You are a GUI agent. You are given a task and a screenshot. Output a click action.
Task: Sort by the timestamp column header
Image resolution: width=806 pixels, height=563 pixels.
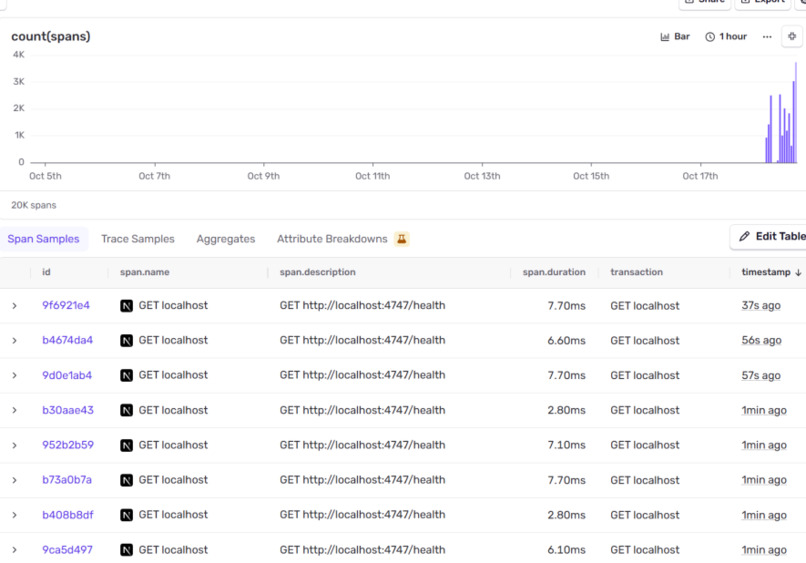click(766, 273)
